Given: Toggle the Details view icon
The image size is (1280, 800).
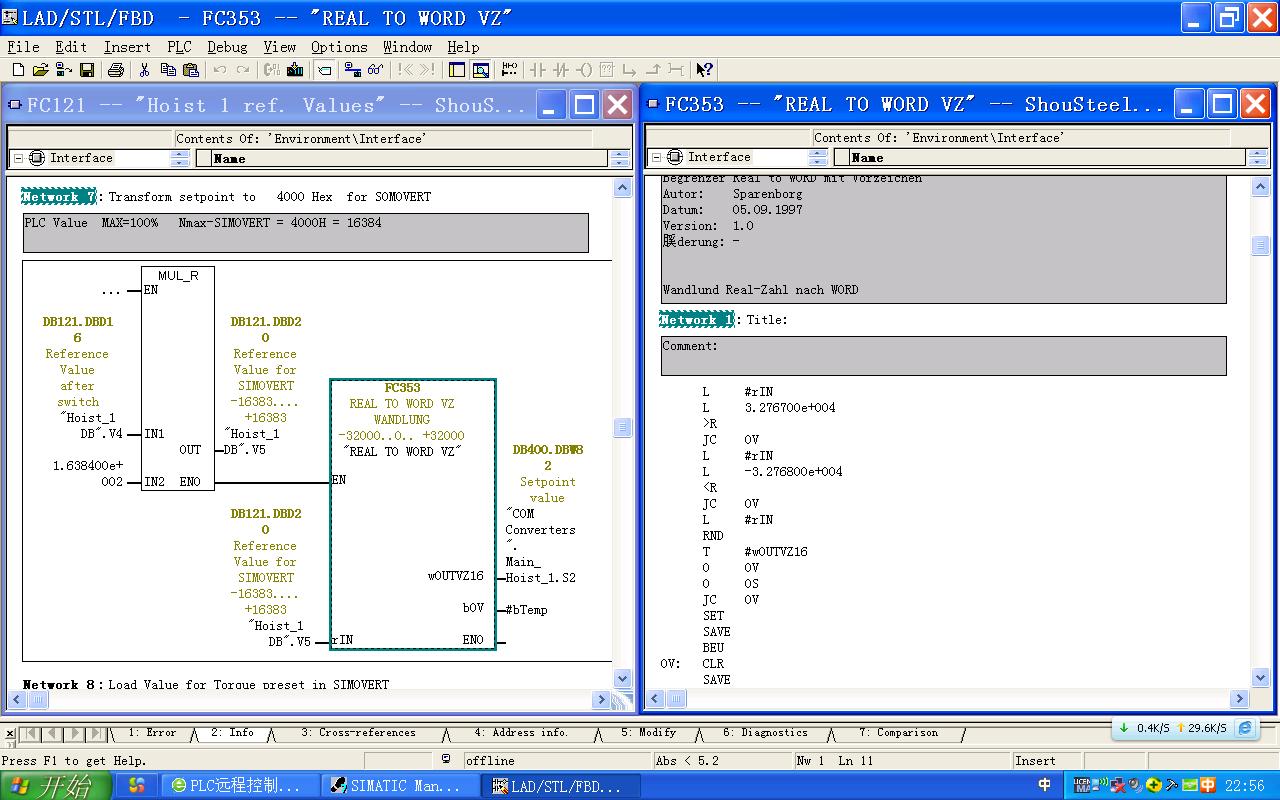Looking at the screenshot, I should pyautogui.click(x=481, y=70).
